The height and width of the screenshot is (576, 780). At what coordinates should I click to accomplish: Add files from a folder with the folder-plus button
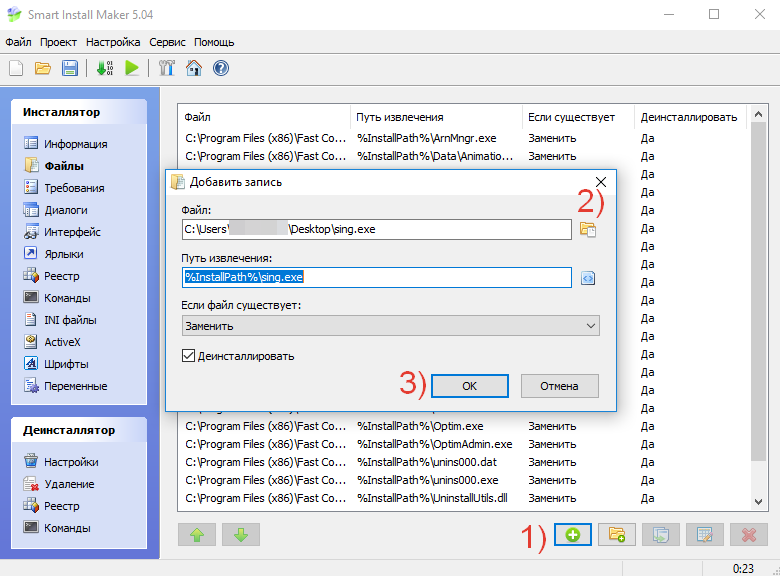[617, 535]
